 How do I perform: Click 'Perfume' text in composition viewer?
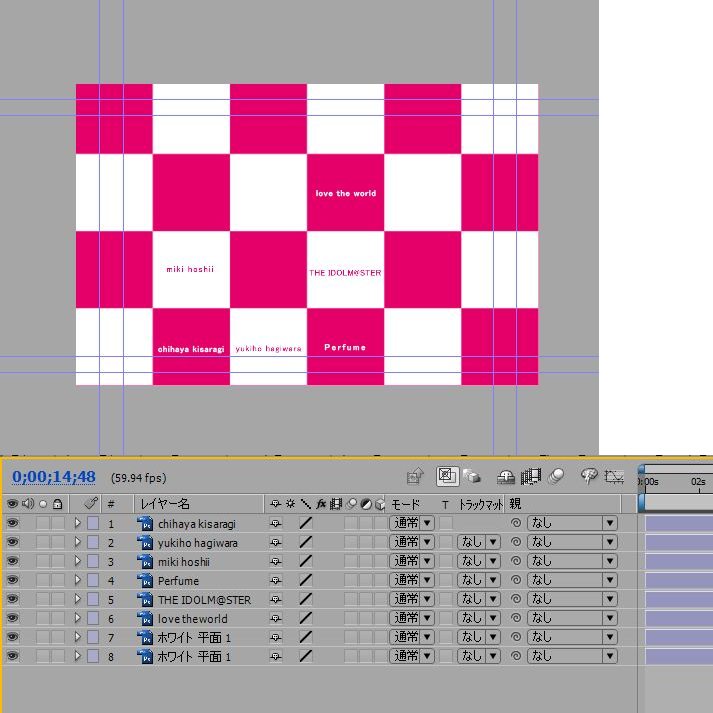pyautogui.click(x=345, y=347)
